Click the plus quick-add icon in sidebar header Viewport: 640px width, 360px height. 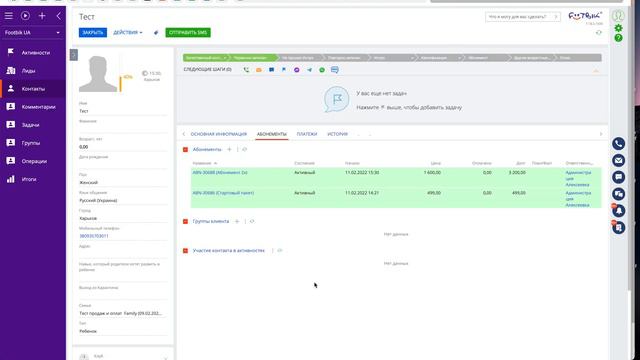pos(42,16)
